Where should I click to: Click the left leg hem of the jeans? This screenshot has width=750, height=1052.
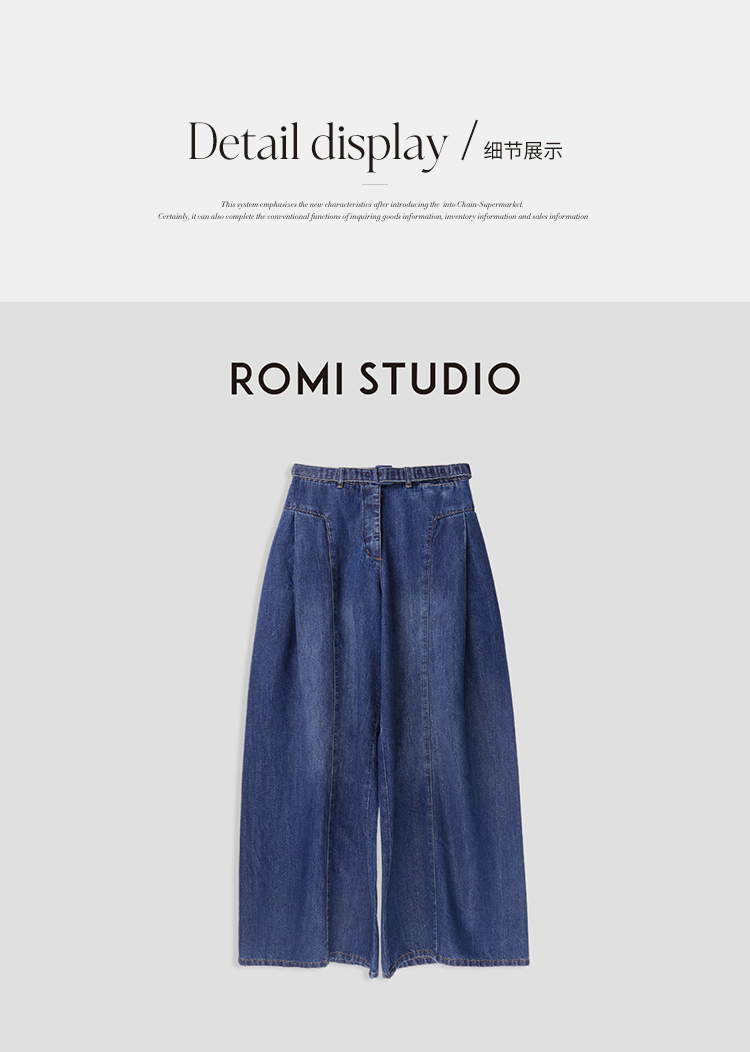point(305,961)
